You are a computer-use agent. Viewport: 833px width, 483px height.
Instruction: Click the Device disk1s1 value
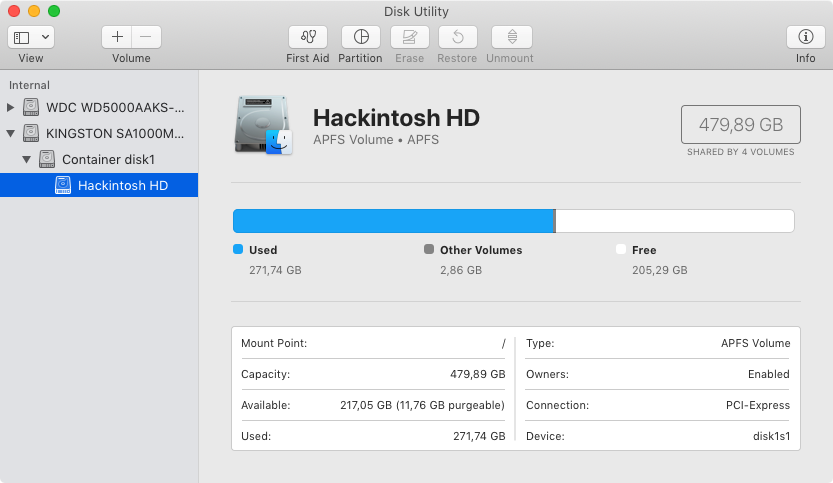[x=771, y=436]
